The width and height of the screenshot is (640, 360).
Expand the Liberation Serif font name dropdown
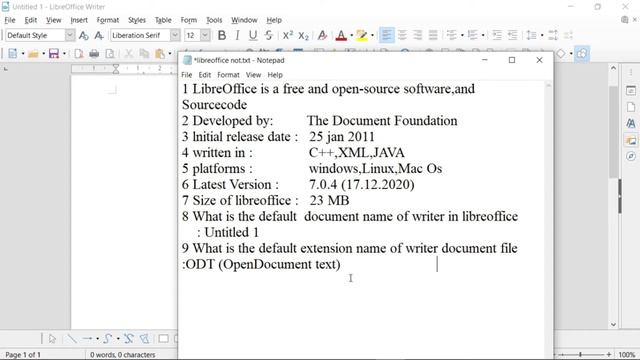[x=175, y=36]
